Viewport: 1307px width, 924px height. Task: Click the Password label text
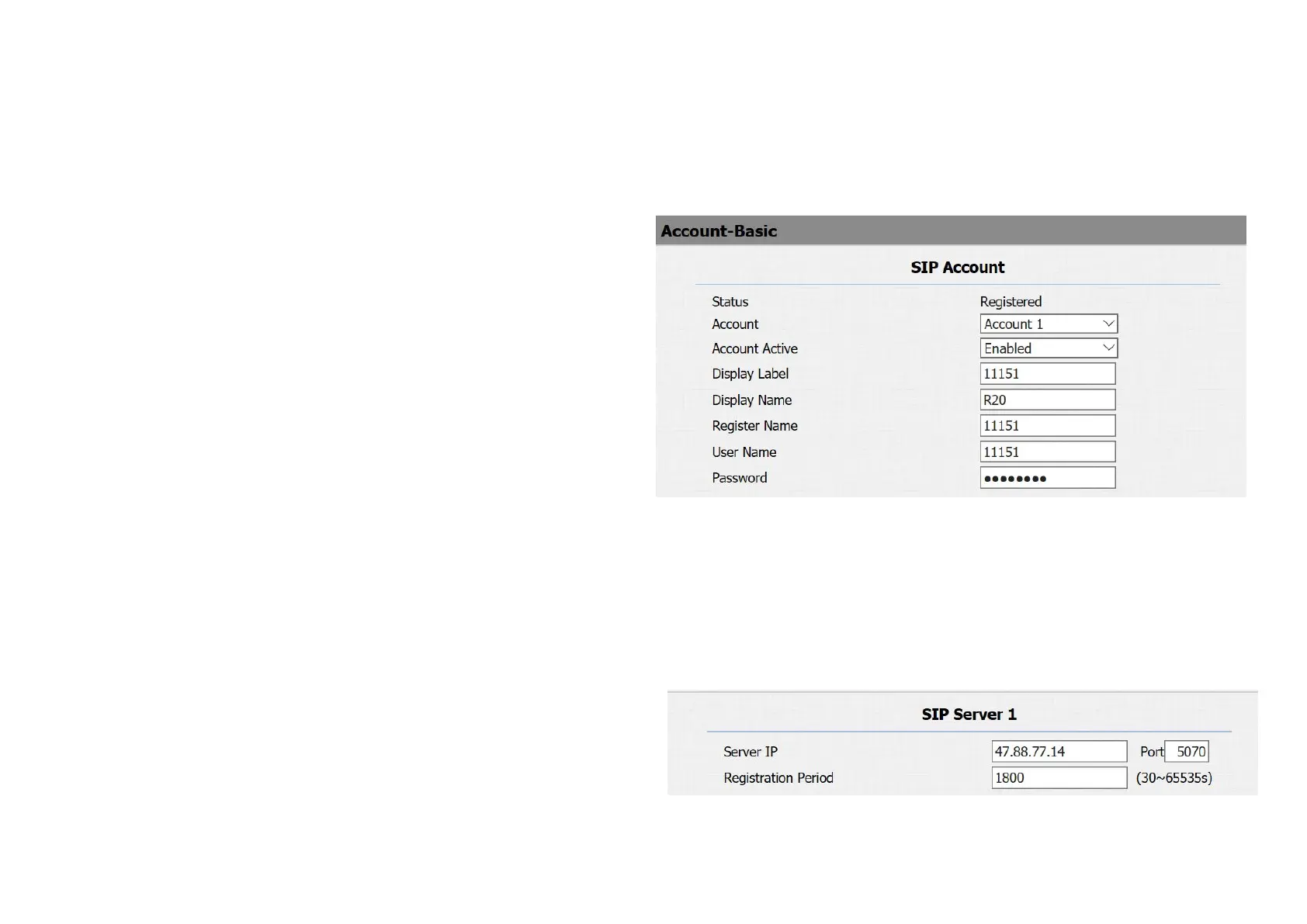(x=739, y=478)
